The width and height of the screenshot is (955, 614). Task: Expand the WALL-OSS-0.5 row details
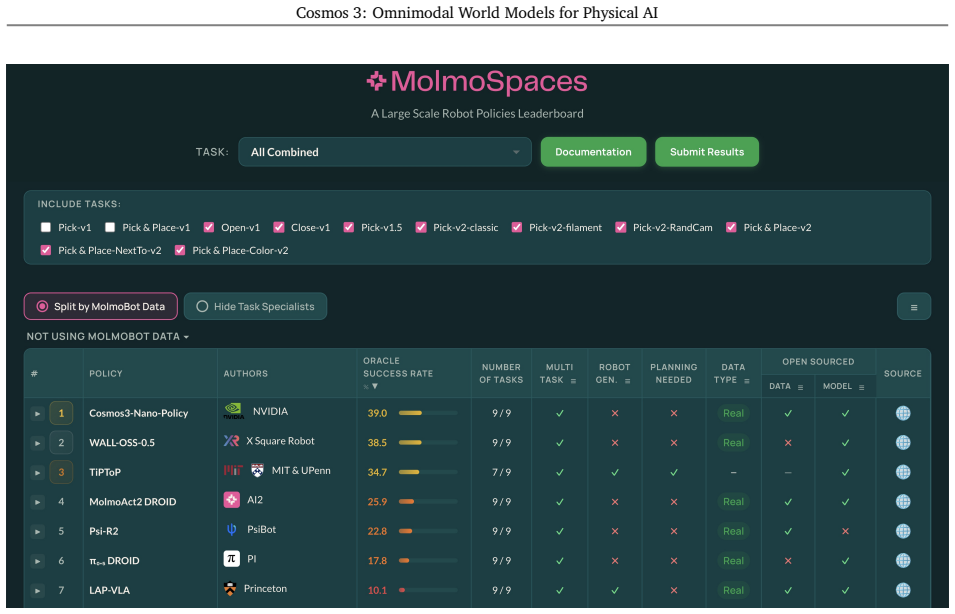pyautogui.click(x=37, y=443)
